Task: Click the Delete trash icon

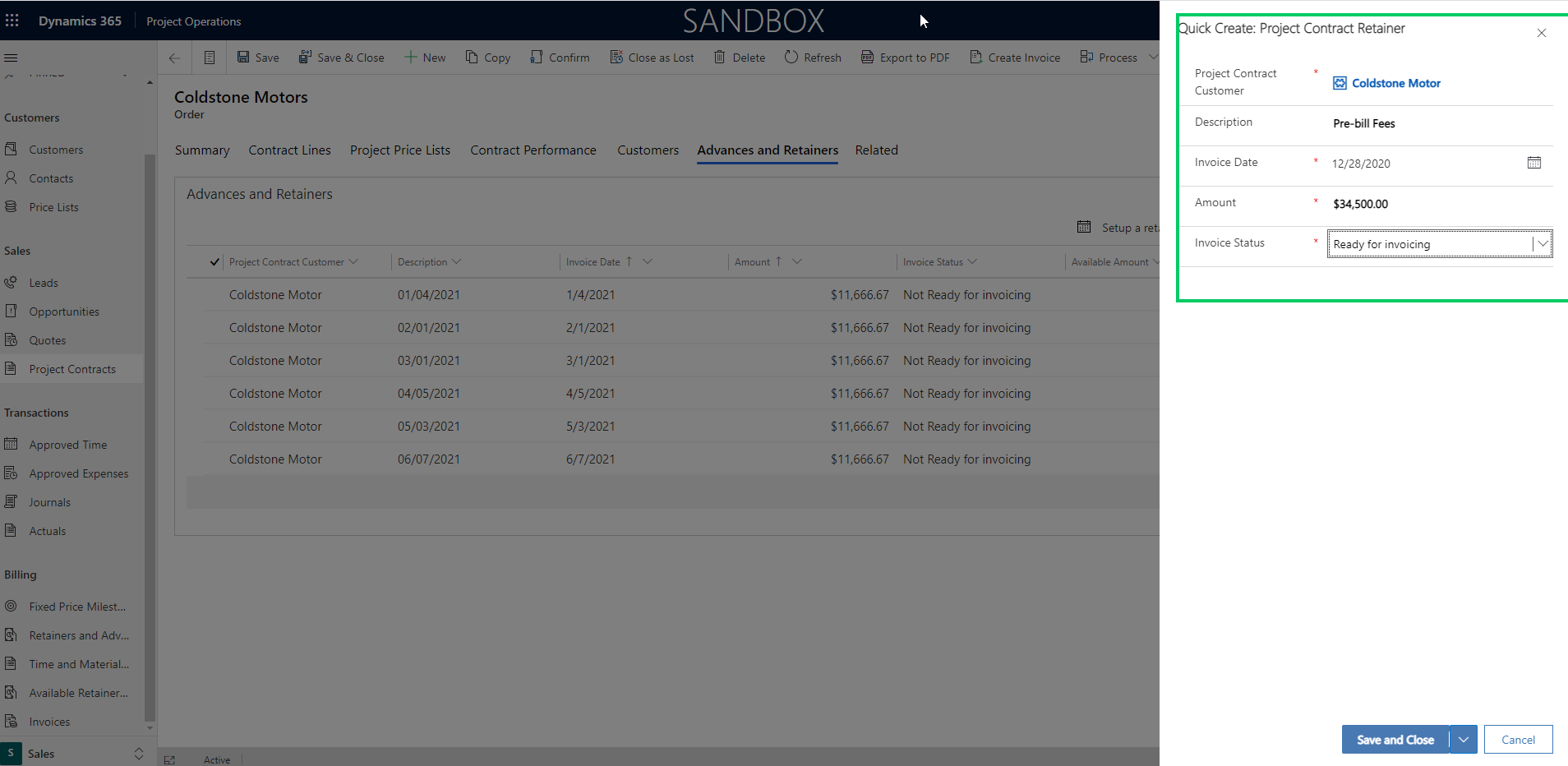Action: click(x=719, y=58)
